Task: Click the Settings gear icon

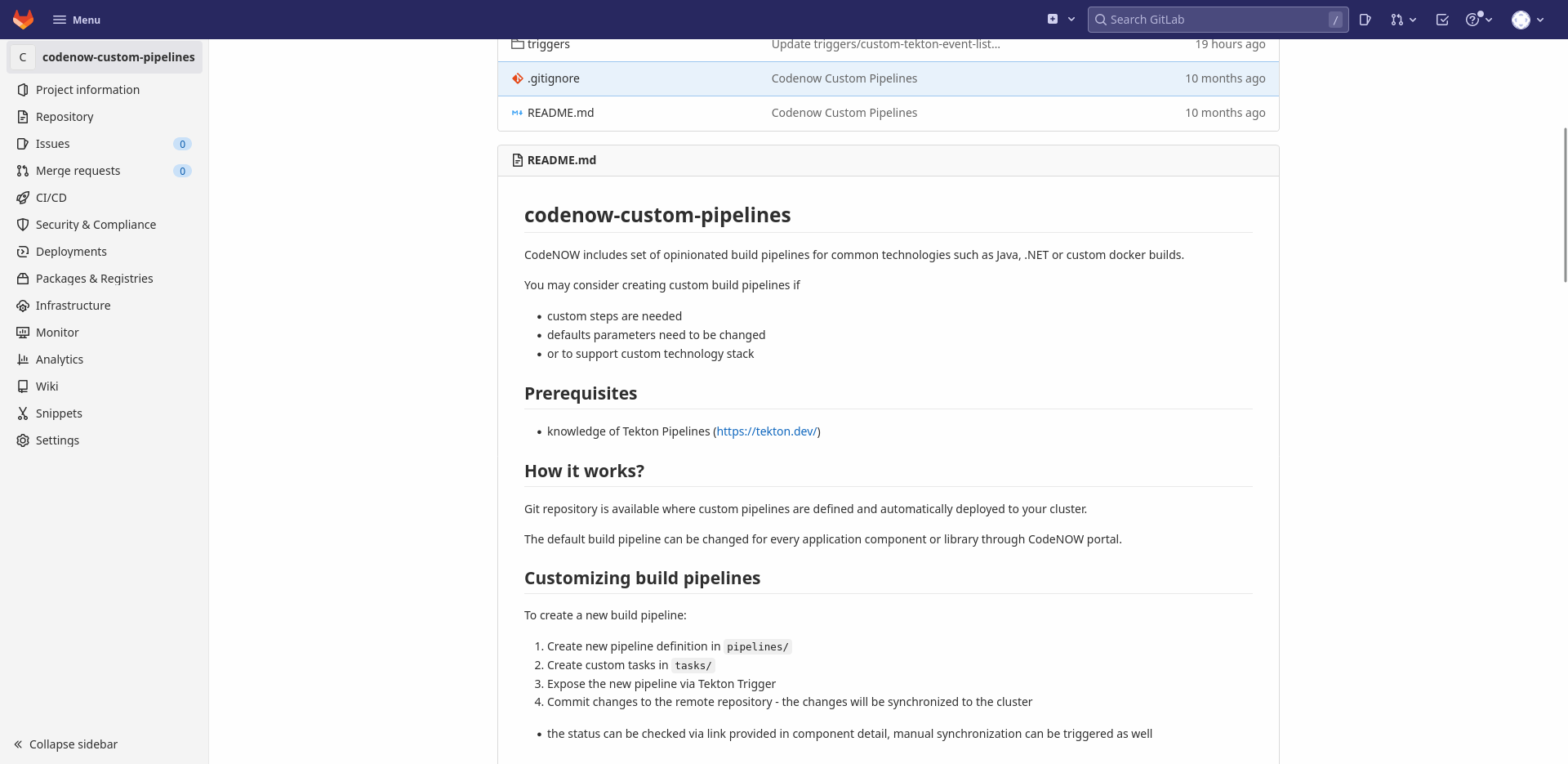Action: click(x=23, y=440)
